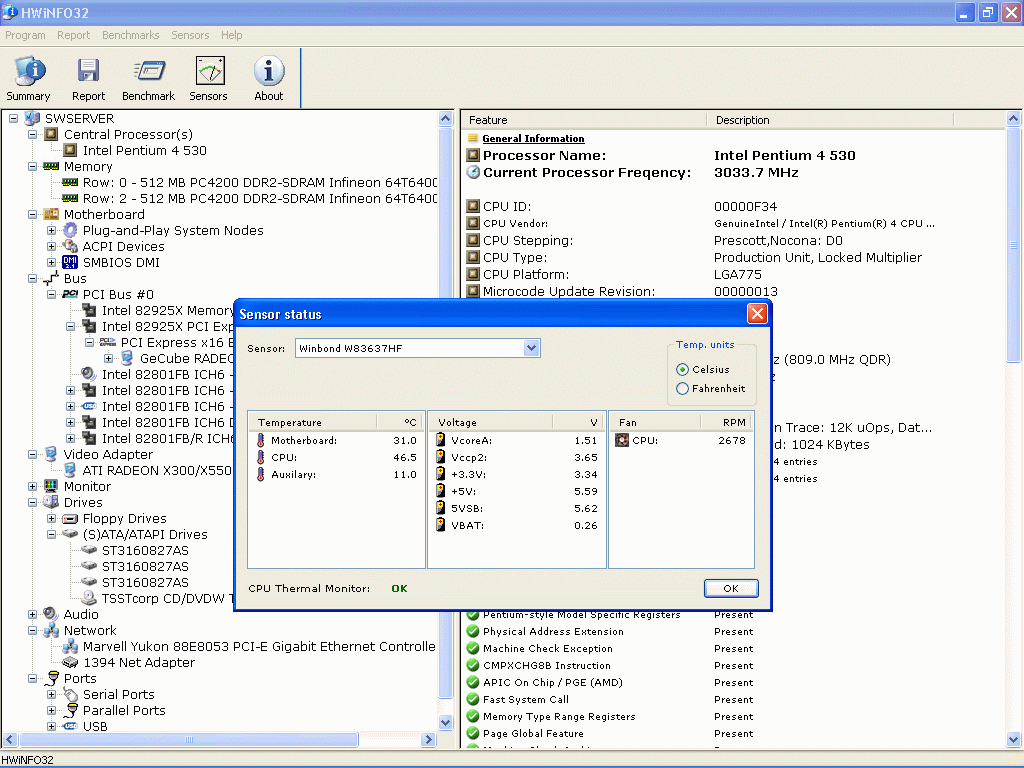This screenshot has width=1024, height=768.
Task: Launch the Benchmark tool icon
Action: click(148, 72)
